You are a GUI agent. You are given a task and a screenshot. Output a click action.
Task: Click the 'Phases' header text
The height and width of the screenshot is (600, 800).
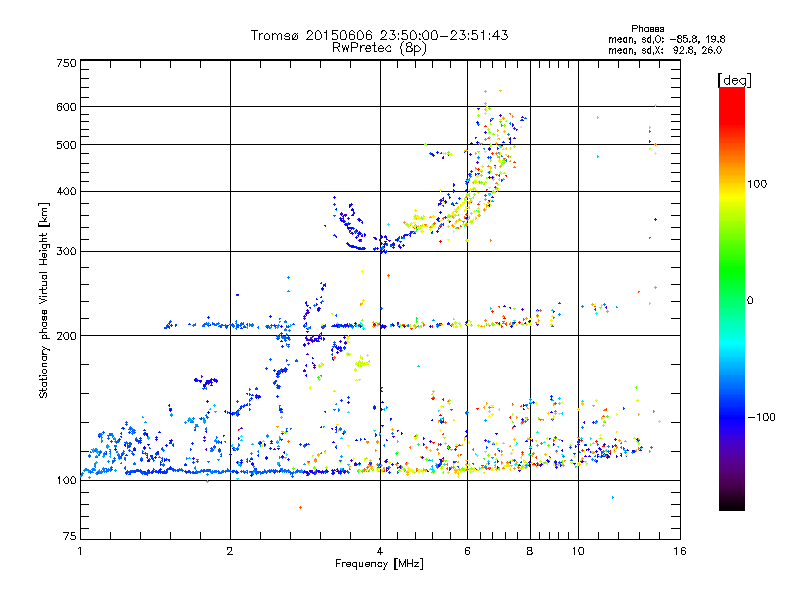click(x=647, y=29)
